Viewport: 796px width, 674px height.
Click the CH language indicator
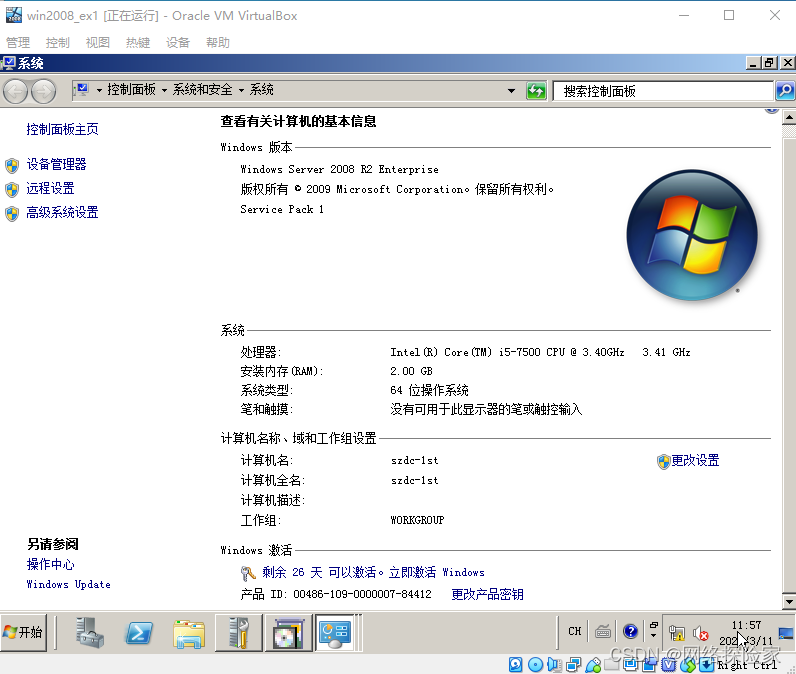[575, 631]
